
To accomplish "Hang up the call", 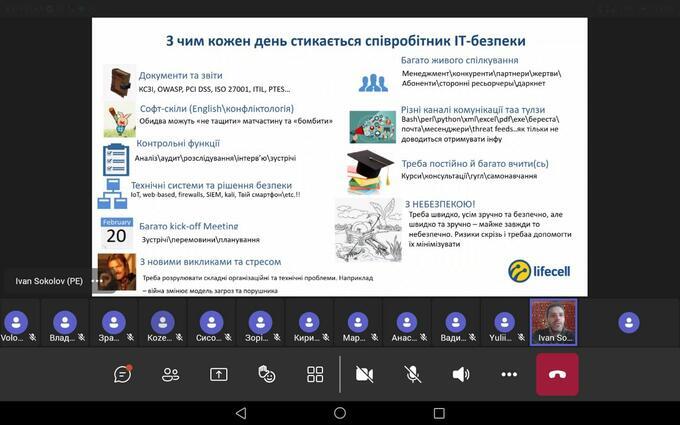I will coord(557,374).
